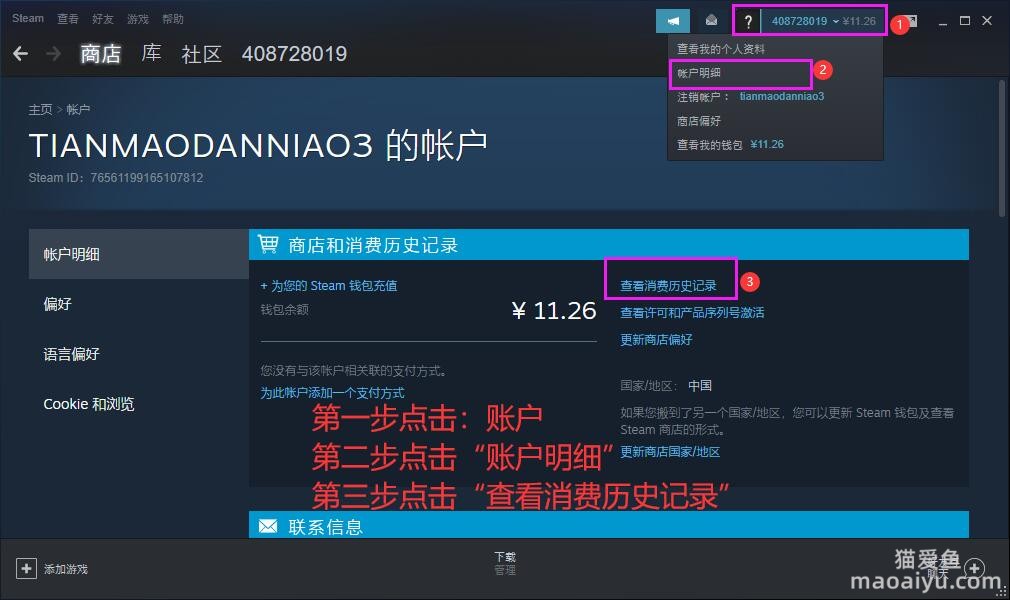Open the 查看 menu

(x=68, y=19)
